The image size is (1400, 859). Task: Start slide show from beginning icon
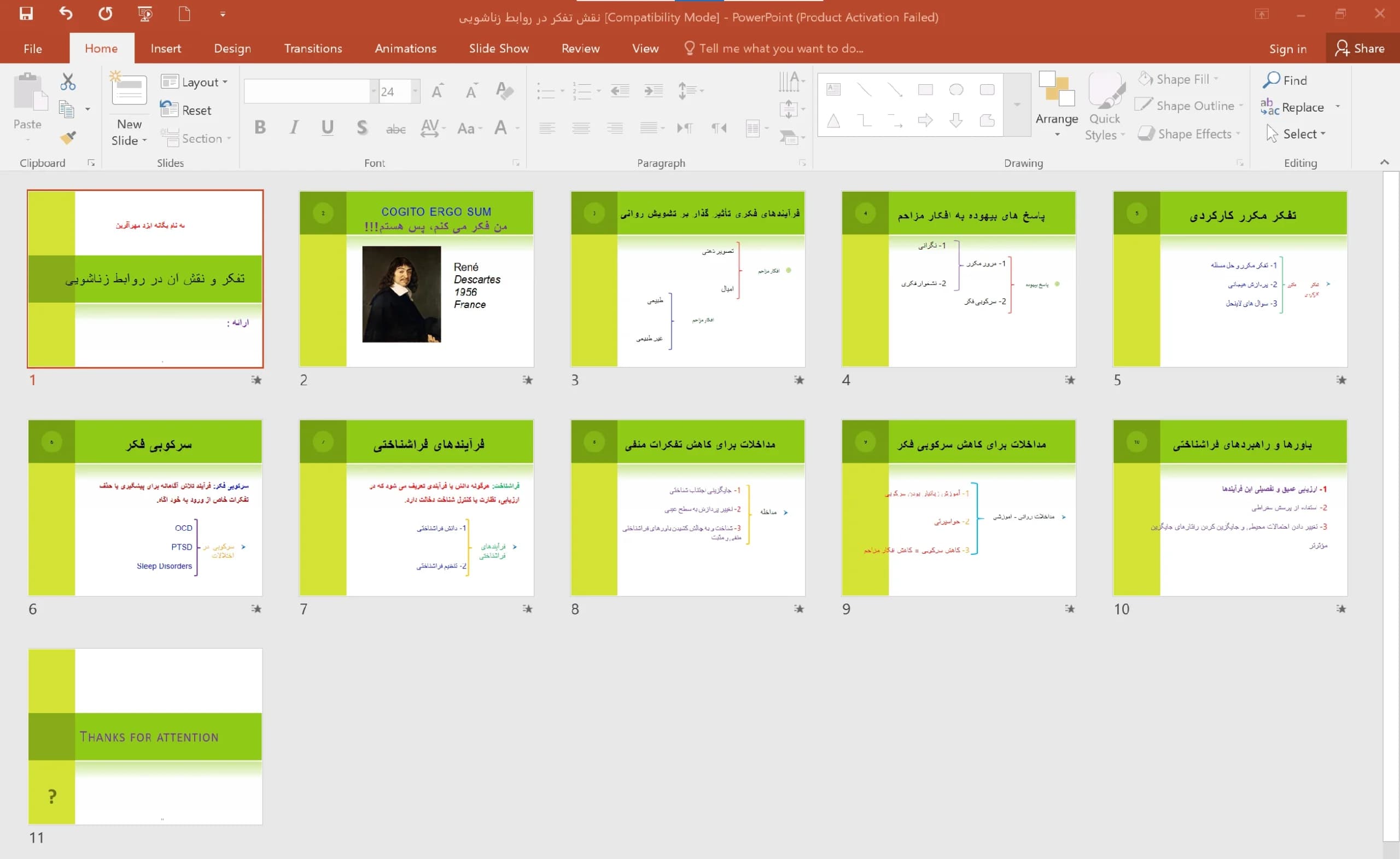[145, 14]
